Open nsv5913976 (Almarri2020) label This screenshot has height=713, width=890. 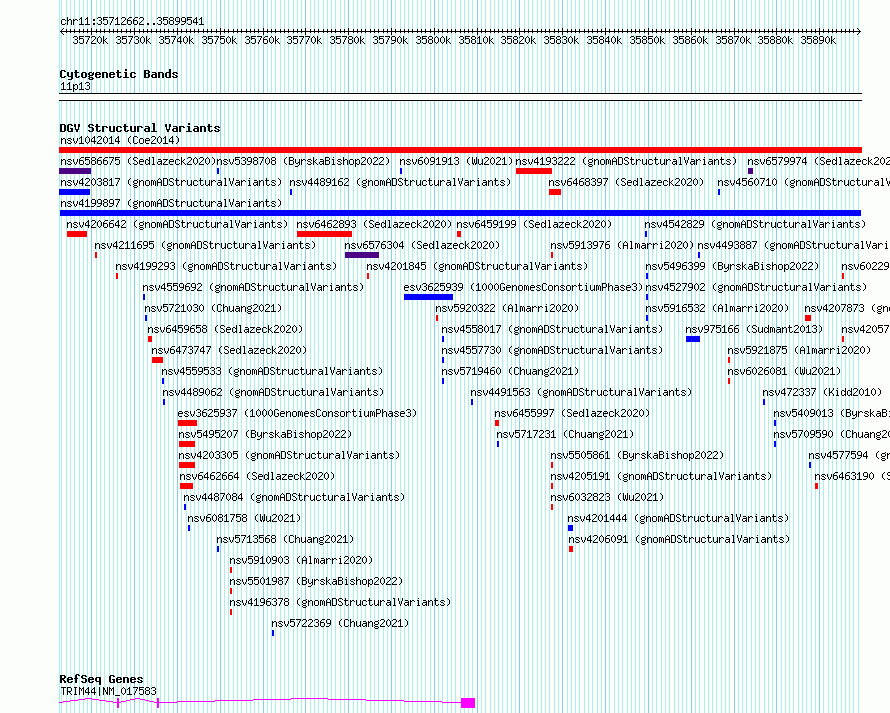(622, 245)
